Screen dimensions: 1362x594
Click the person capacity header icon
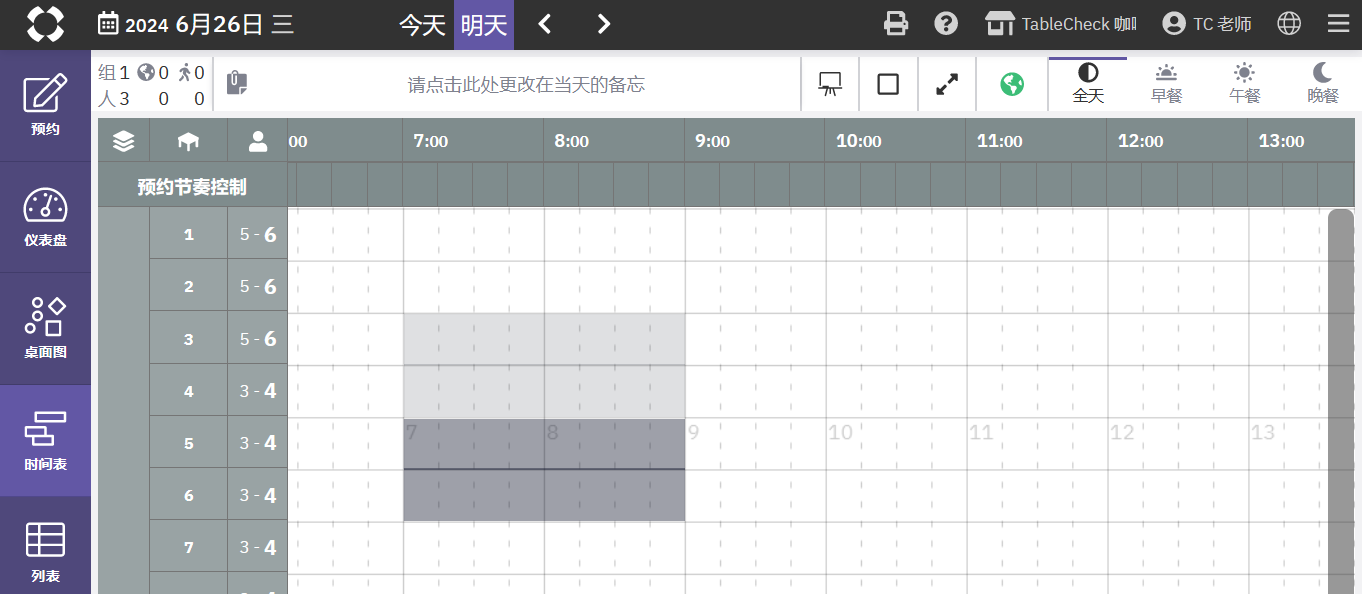258,141
